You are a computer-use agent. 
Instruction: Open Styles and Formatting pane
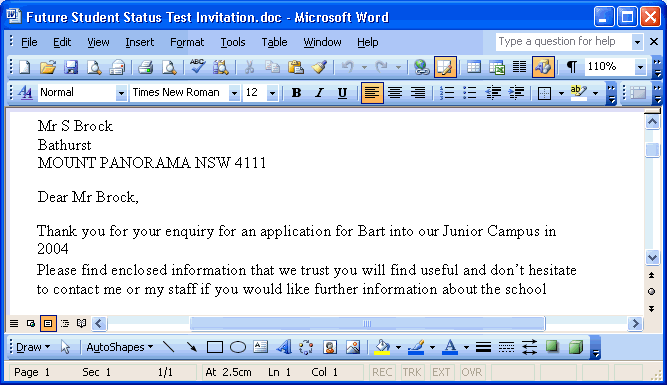25,93
